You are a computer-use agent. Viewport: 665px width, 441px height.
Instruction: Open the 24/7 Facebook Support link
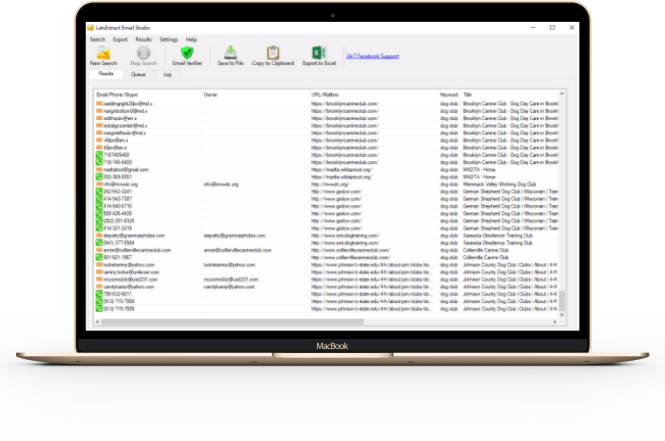(x=372, y=56)
